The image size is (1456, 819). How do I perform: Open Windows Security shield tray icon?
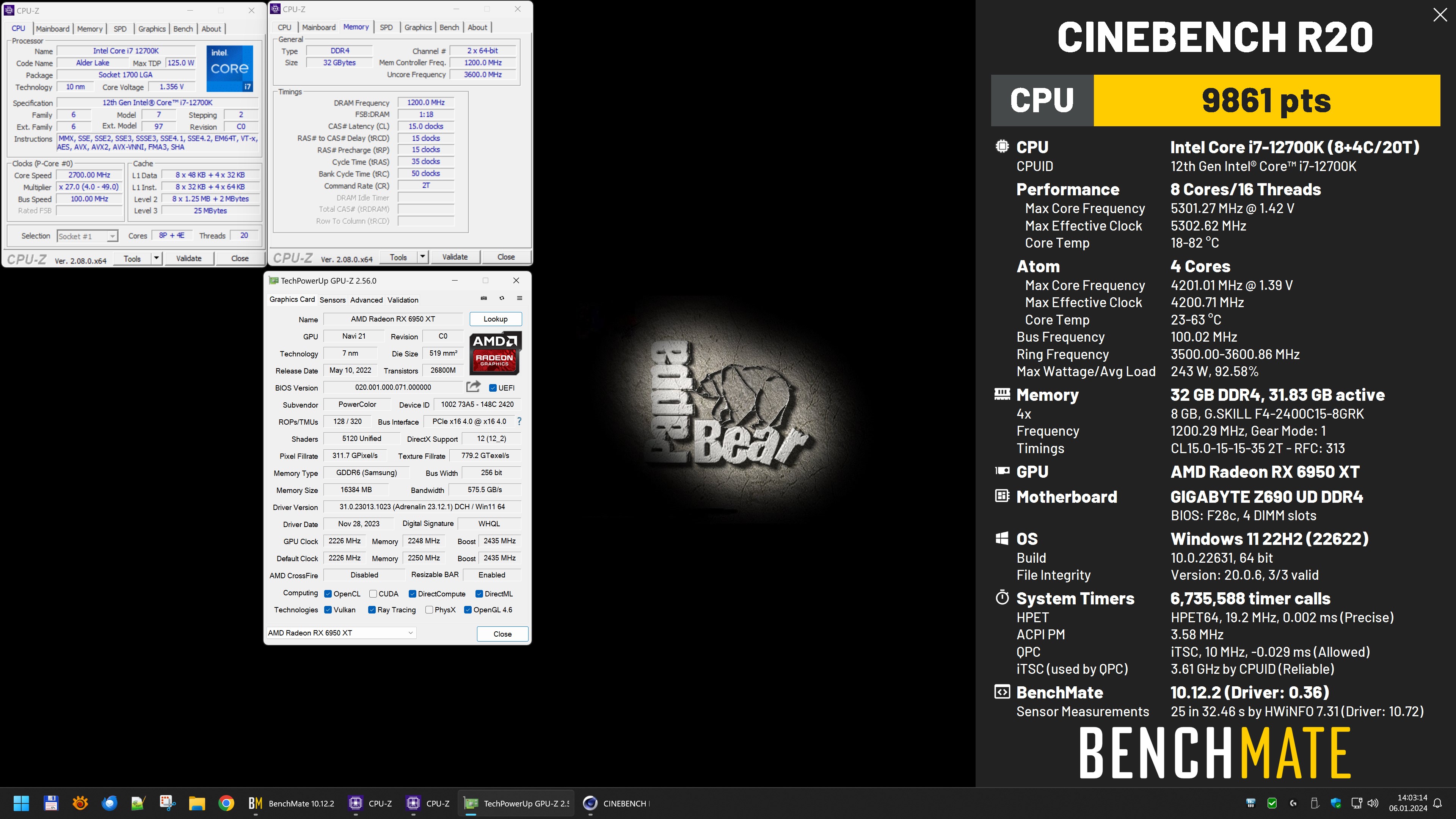[x=1336, y=803]
